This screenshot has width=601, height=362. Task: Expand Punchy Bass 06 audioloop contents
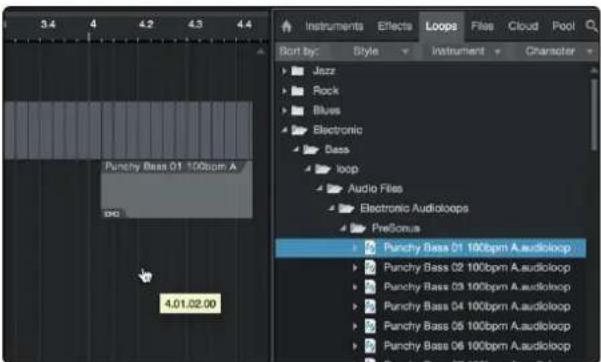[x=355, y=346]
